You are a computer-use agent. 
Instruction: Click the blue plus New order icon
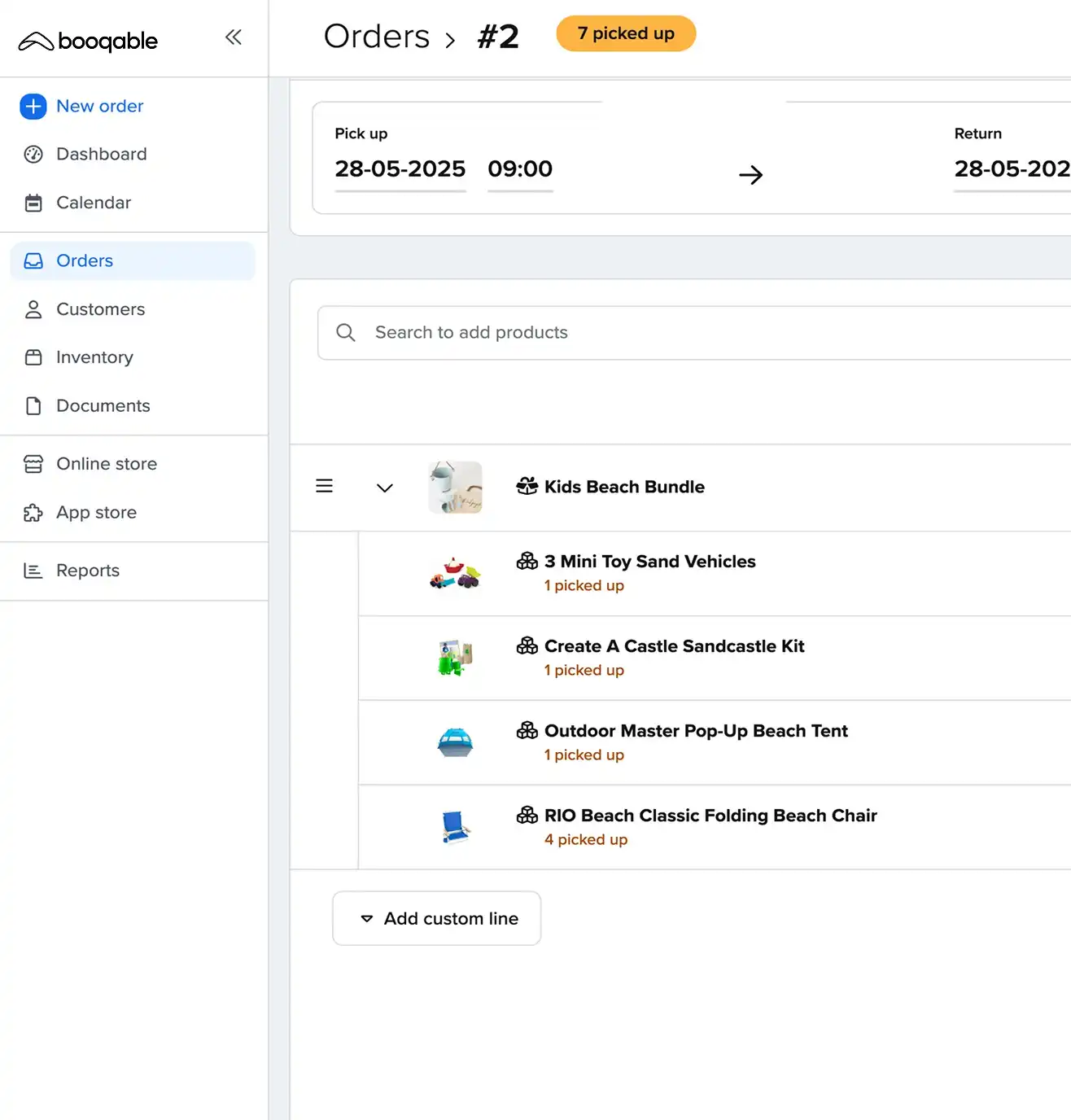point(33,107)
